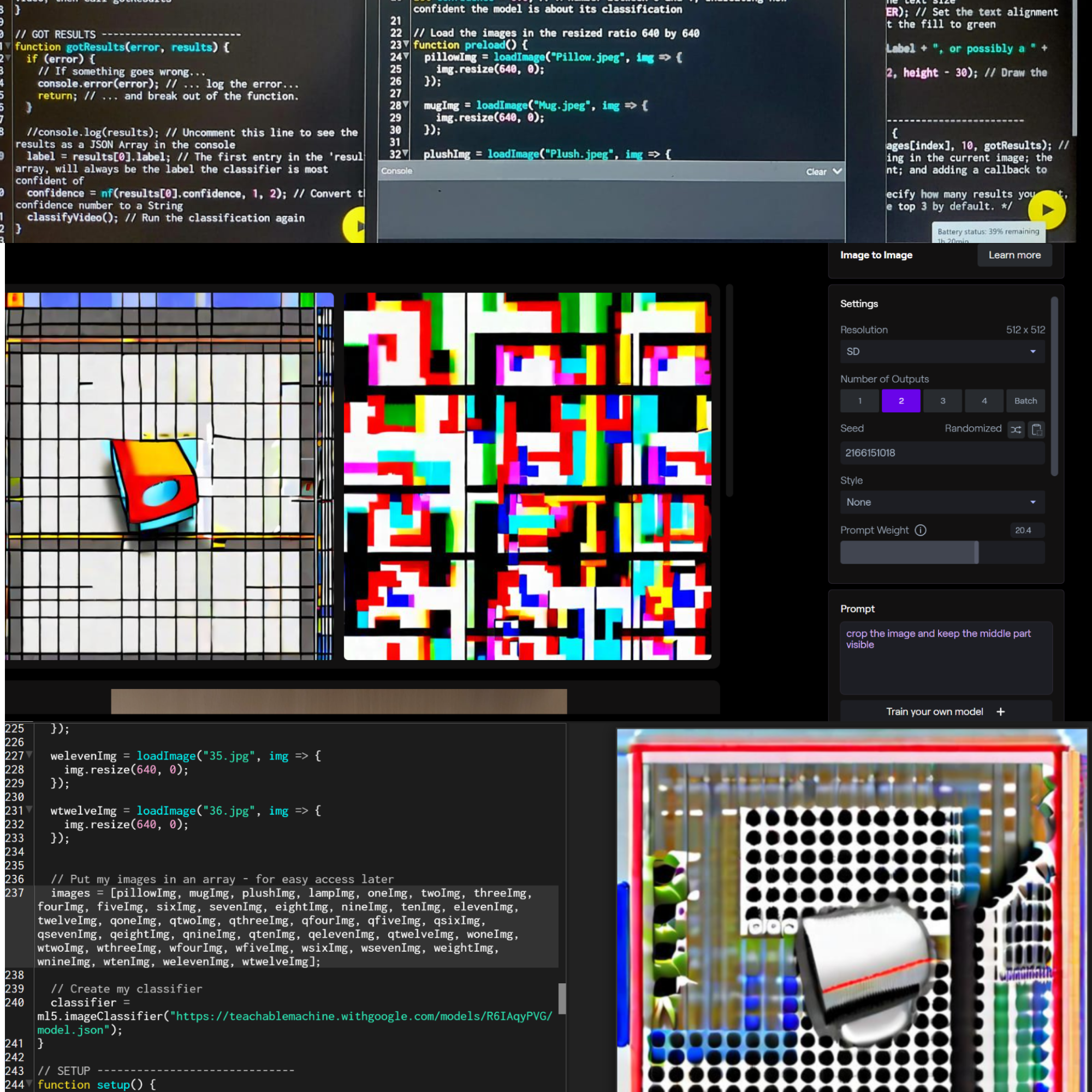Set number of outputs to 4

click(984, 401)
